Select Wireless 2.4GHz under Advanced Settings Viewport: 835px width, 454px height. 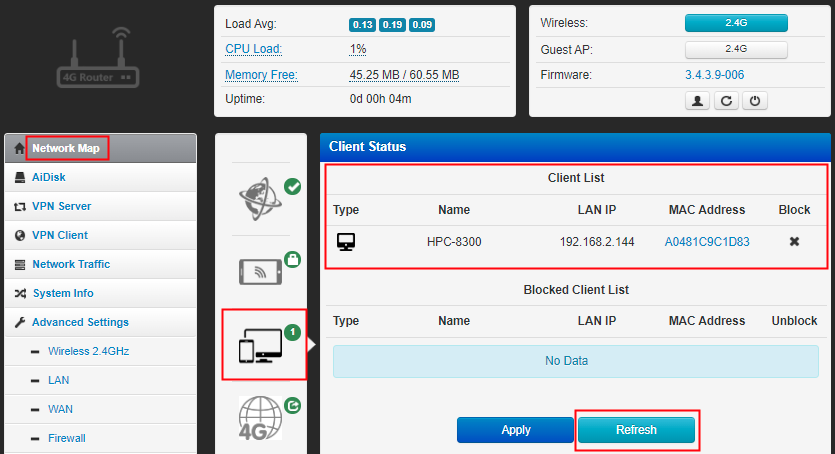click(88, 351)
